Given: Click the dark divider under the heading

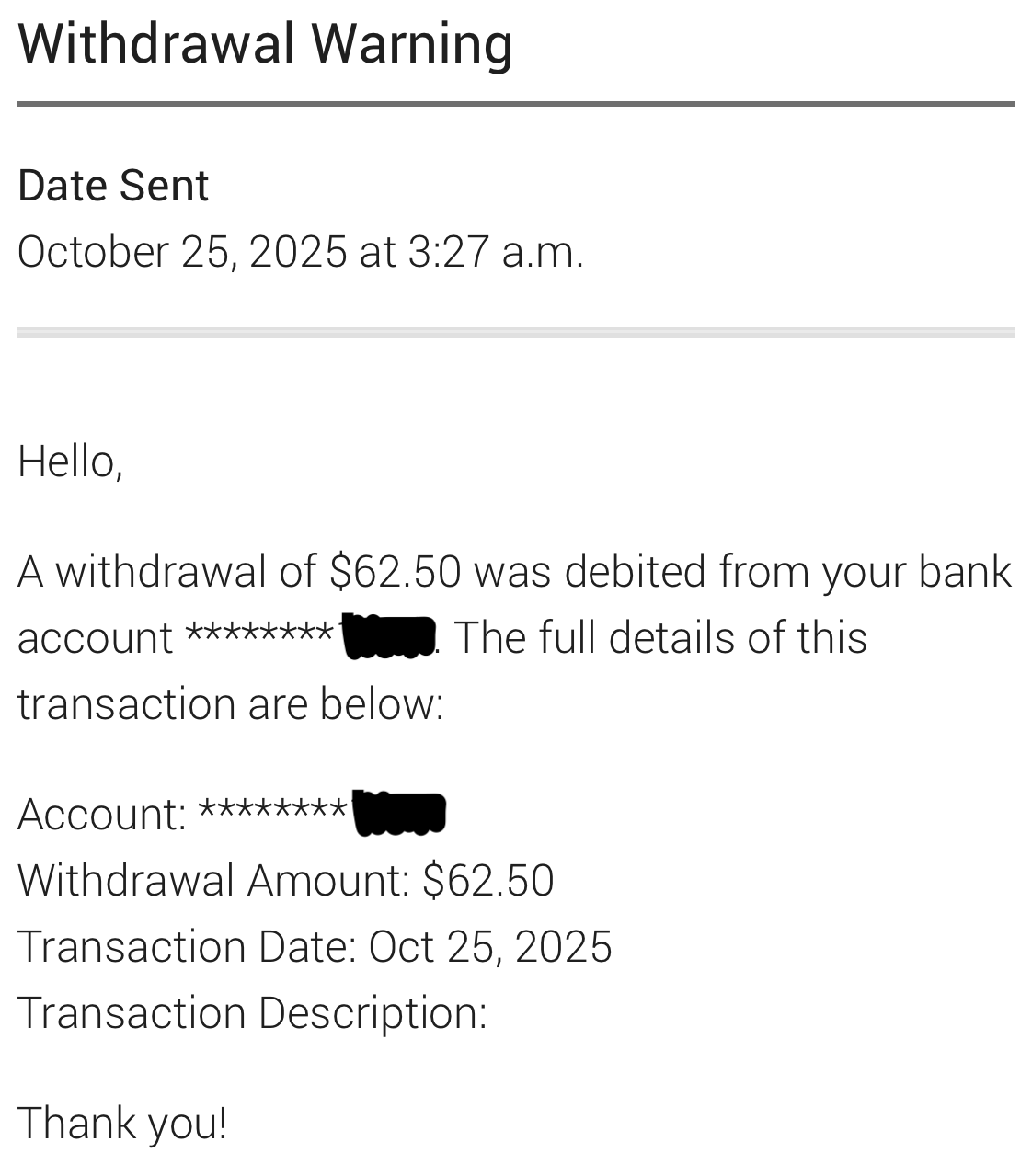Looking at the screenshot, I should tap(515, 104).
